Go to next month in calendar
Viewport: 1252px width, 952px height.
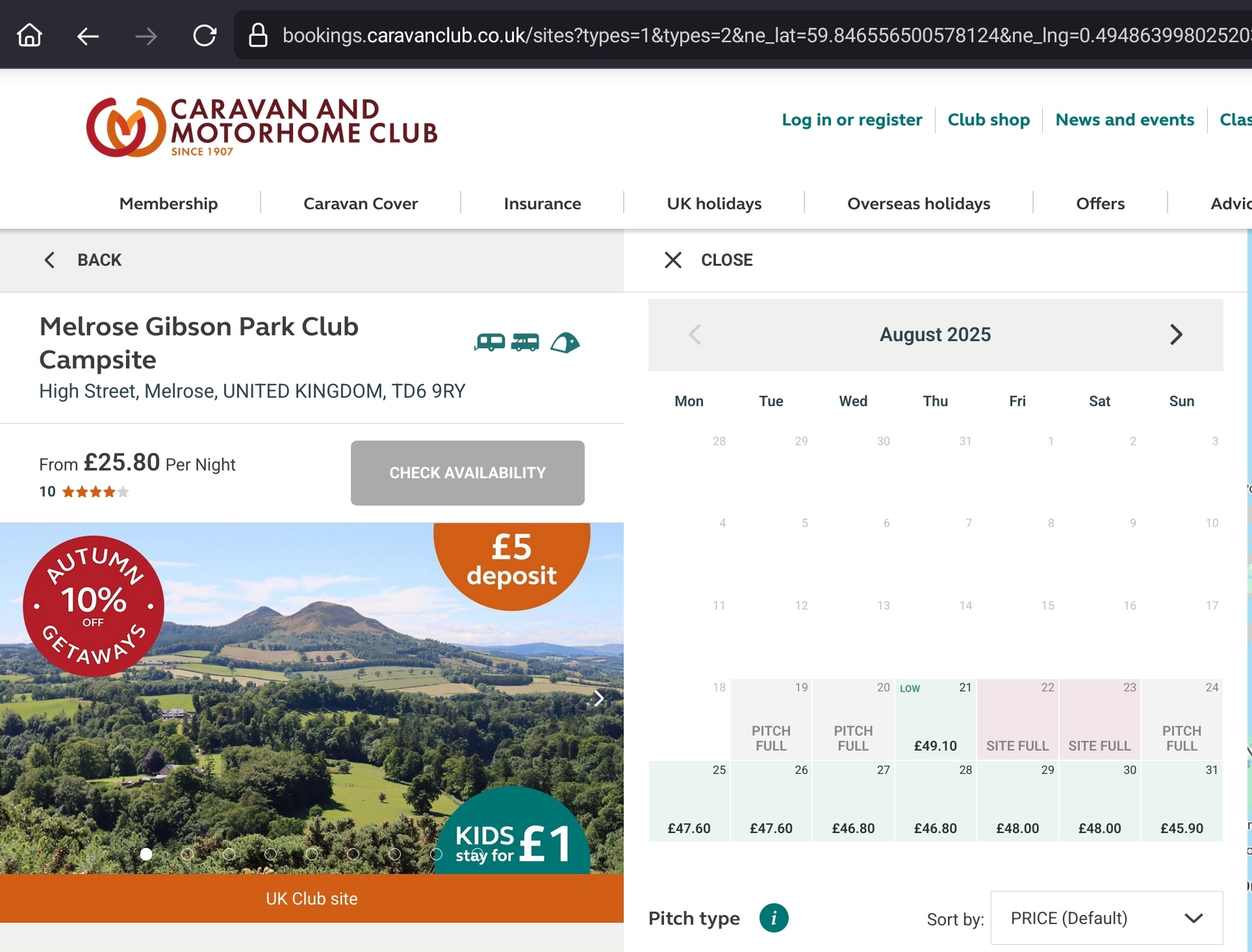(x=1175, y=335)
